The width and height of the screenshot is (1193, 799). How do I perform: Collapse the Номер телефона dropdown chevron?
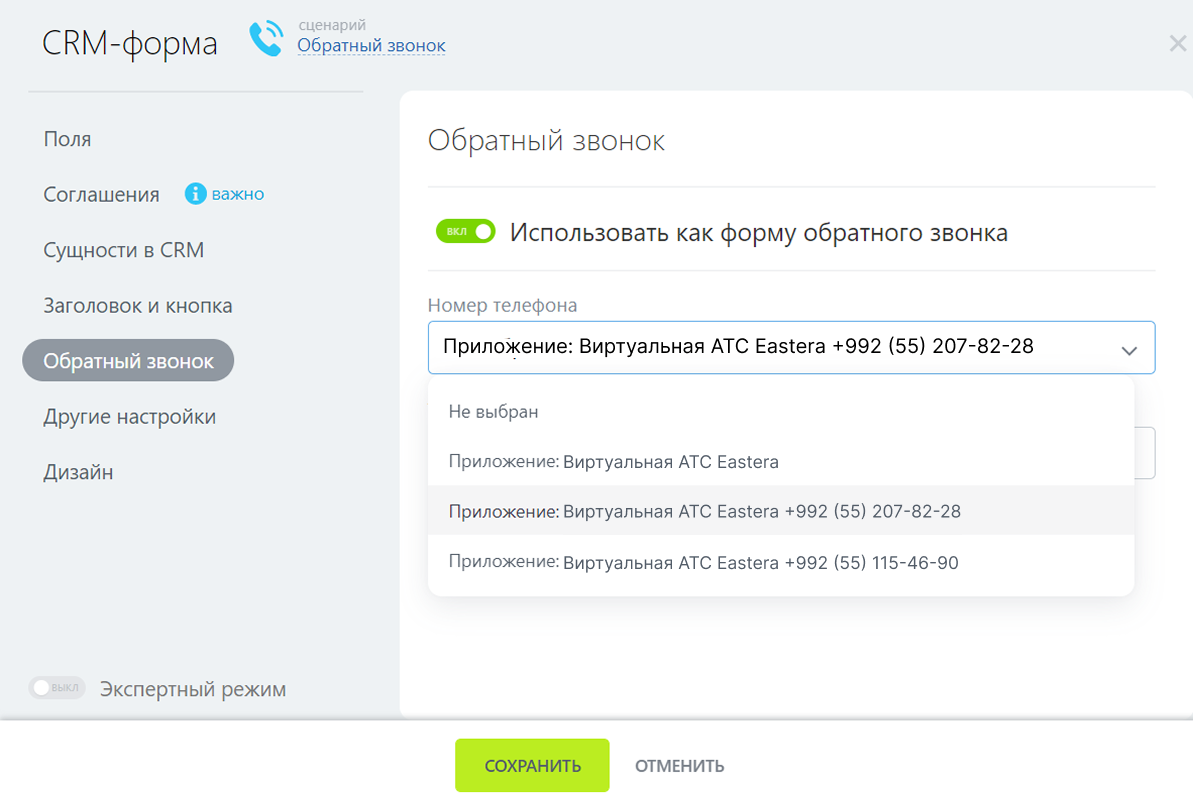click(x=1129, y=350)
